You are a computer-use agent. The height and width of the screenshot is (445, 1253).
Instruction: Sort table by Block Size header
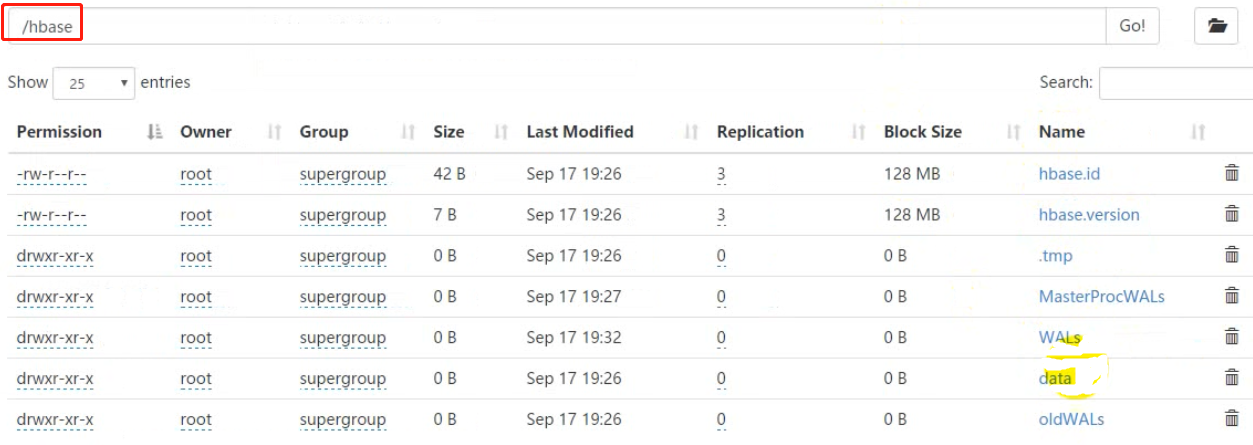(x=923, y=132)
